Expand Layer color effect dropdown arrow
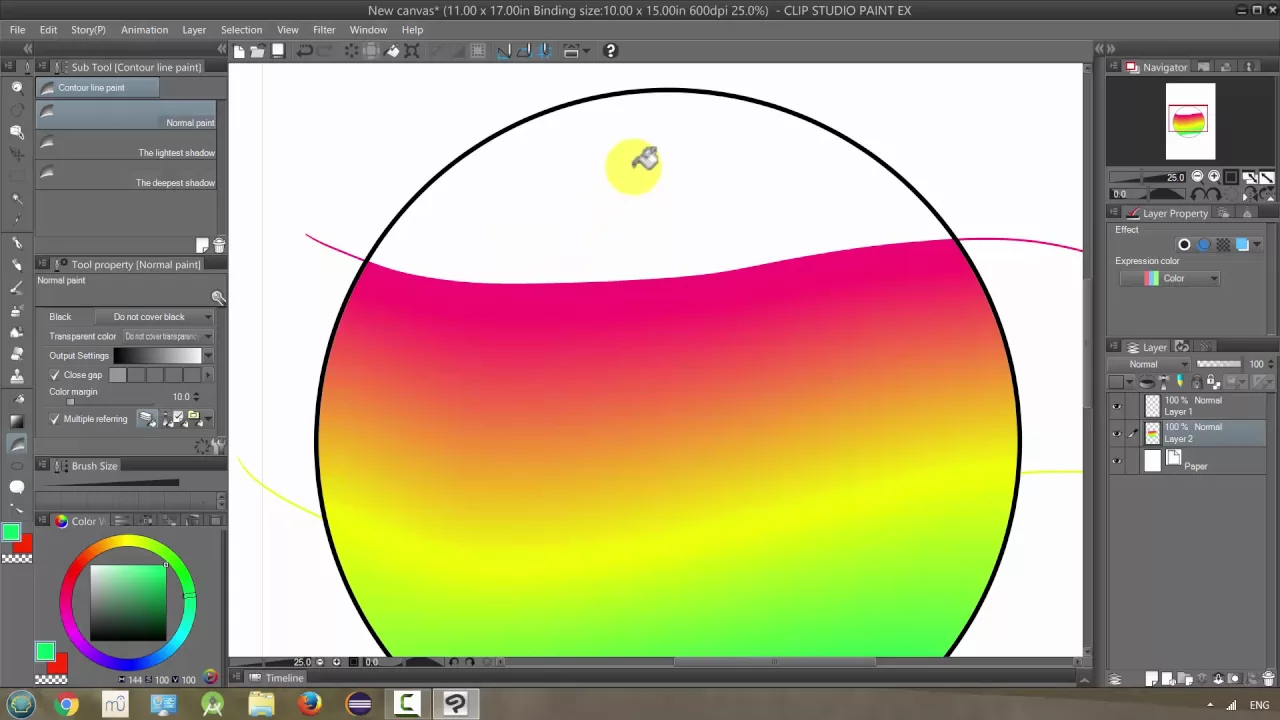The image size is (1280, 720). (x=1257, y=245)
